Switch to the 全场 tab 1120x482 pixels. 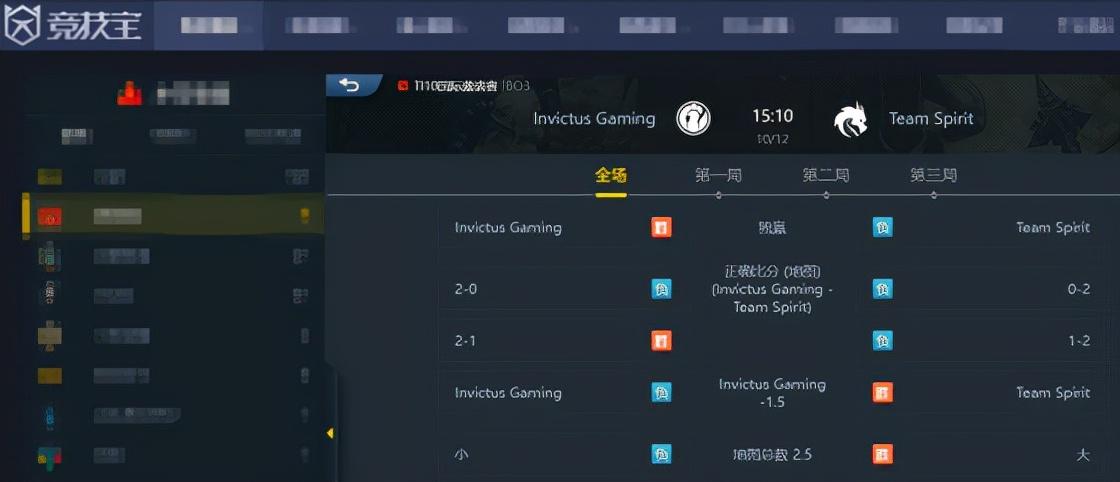point(611,176)
